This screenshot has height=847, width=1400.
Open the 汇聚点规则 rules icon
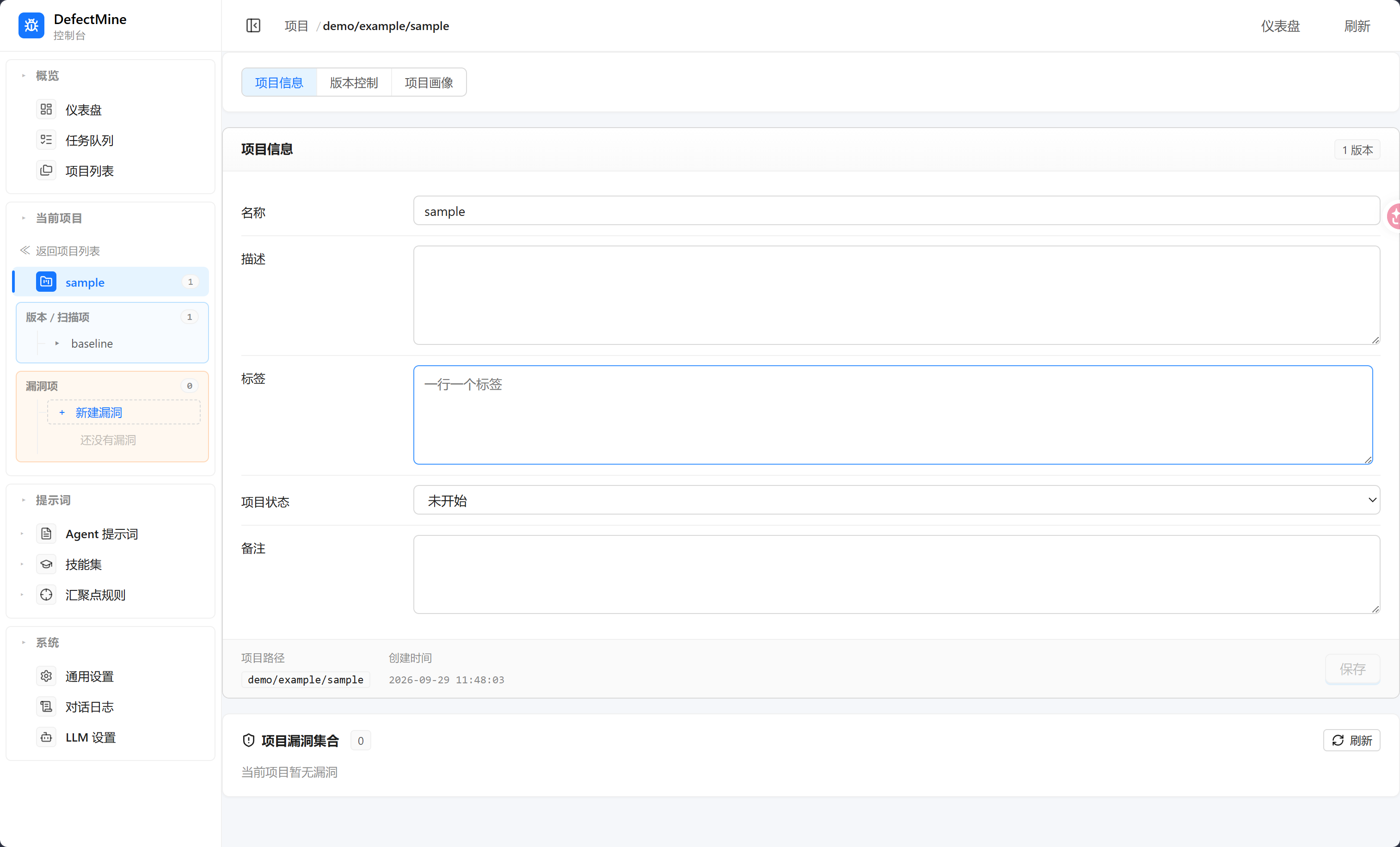(x=46, y=595)
